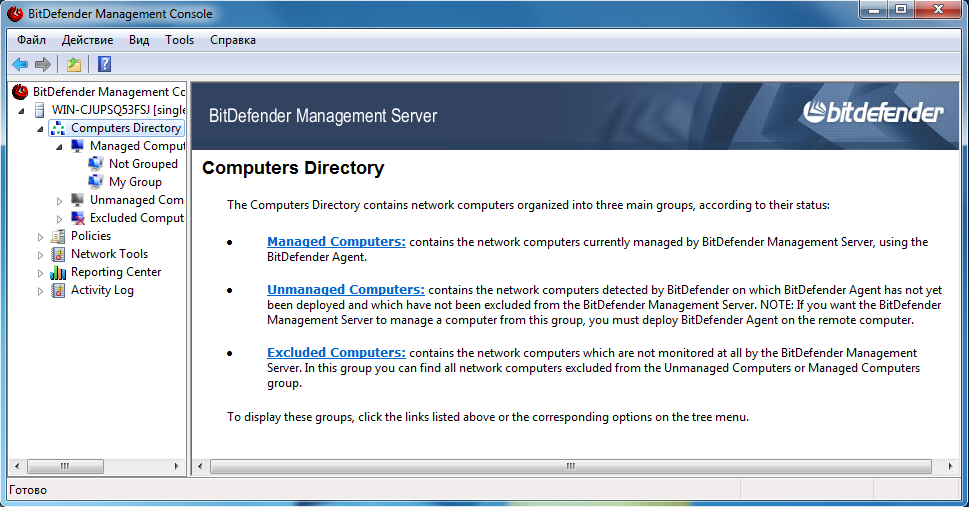
Task: Select My Group in the tree
Action: tap(135, 182)
